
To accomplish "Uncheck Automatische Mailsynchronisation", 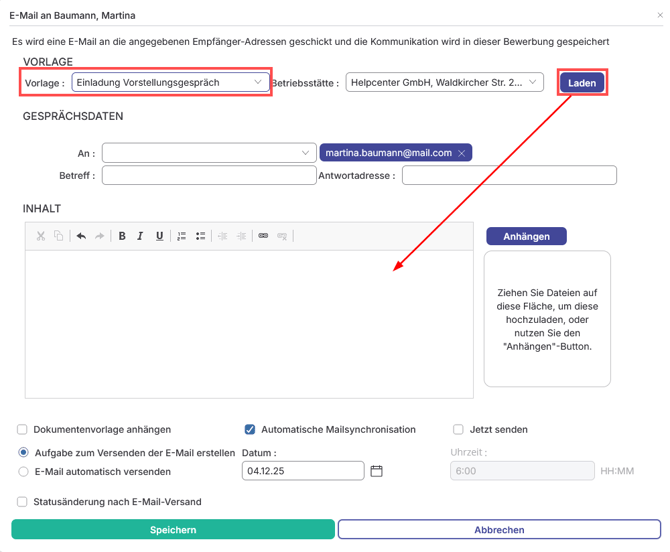I will (250, 430).
